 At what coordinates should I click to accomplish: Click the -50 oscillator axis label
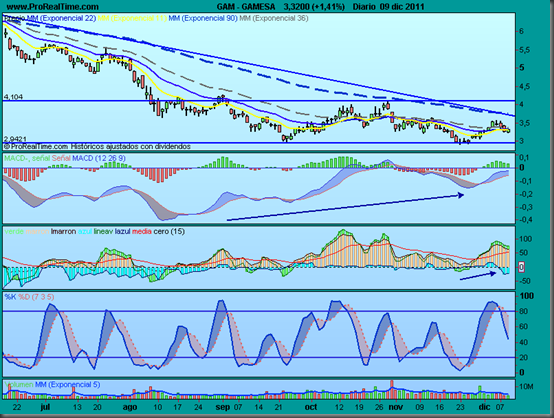pyautogui.click(x=525, y=281)
